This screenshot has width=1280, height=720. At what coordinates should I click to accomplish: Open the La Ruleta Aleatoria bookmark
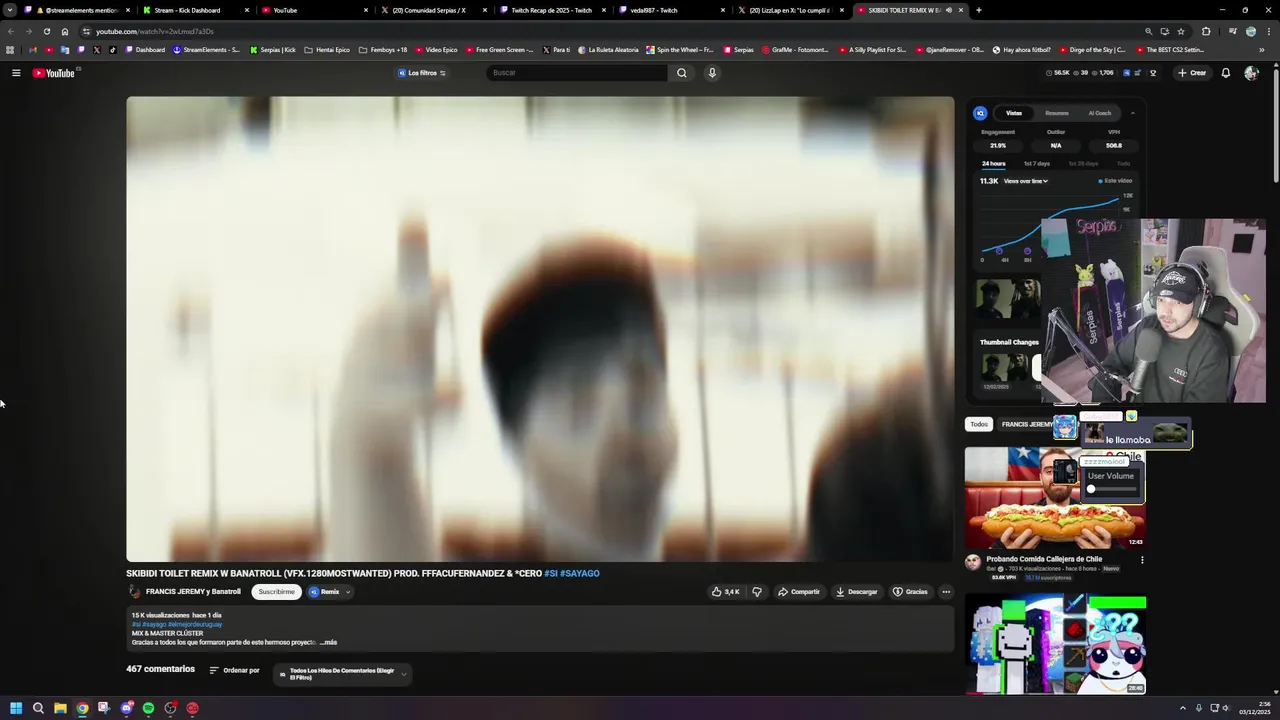[x=608, y=50]
